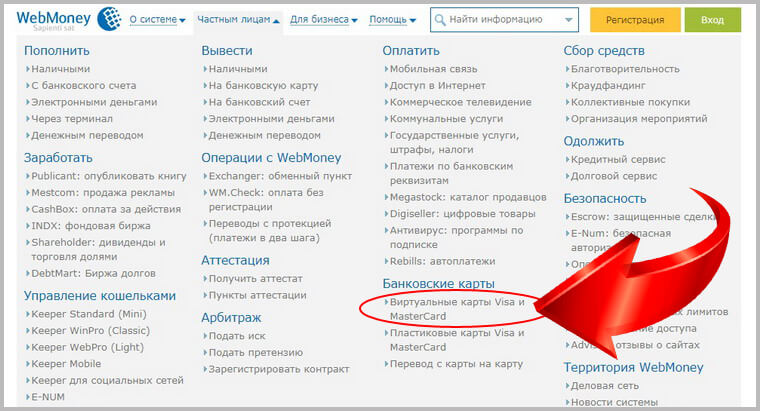The width and height of the screenshot is (760, 411).
Task: Open 'INDX: фондовая биржа' link
Action: [x=91, y=225]
